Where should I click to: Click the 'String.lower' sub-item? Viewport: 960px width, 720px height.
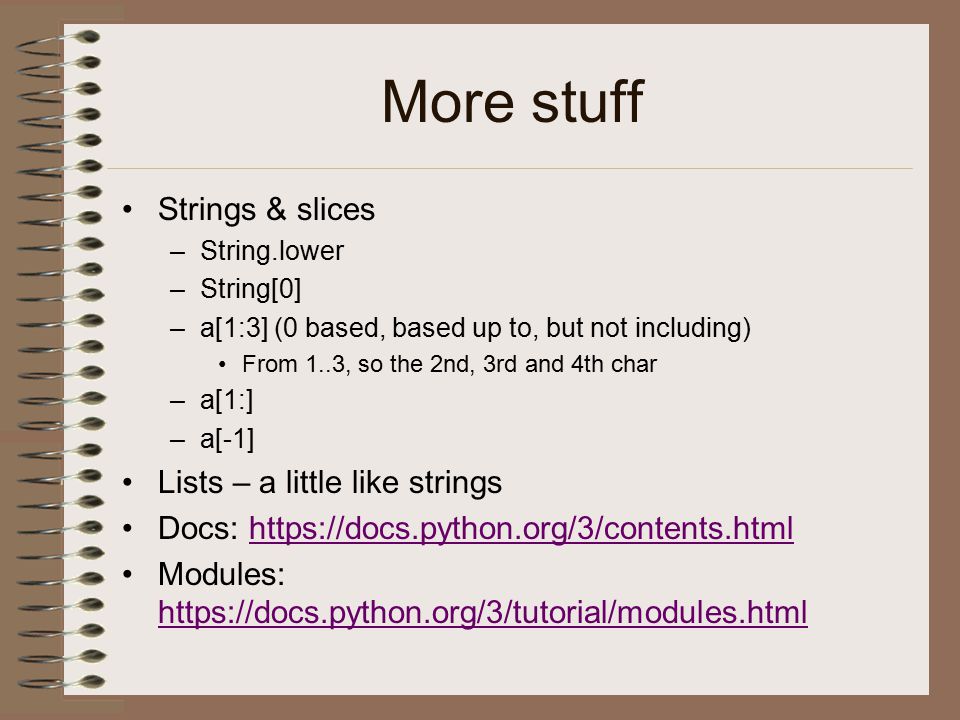click(272, 251)
